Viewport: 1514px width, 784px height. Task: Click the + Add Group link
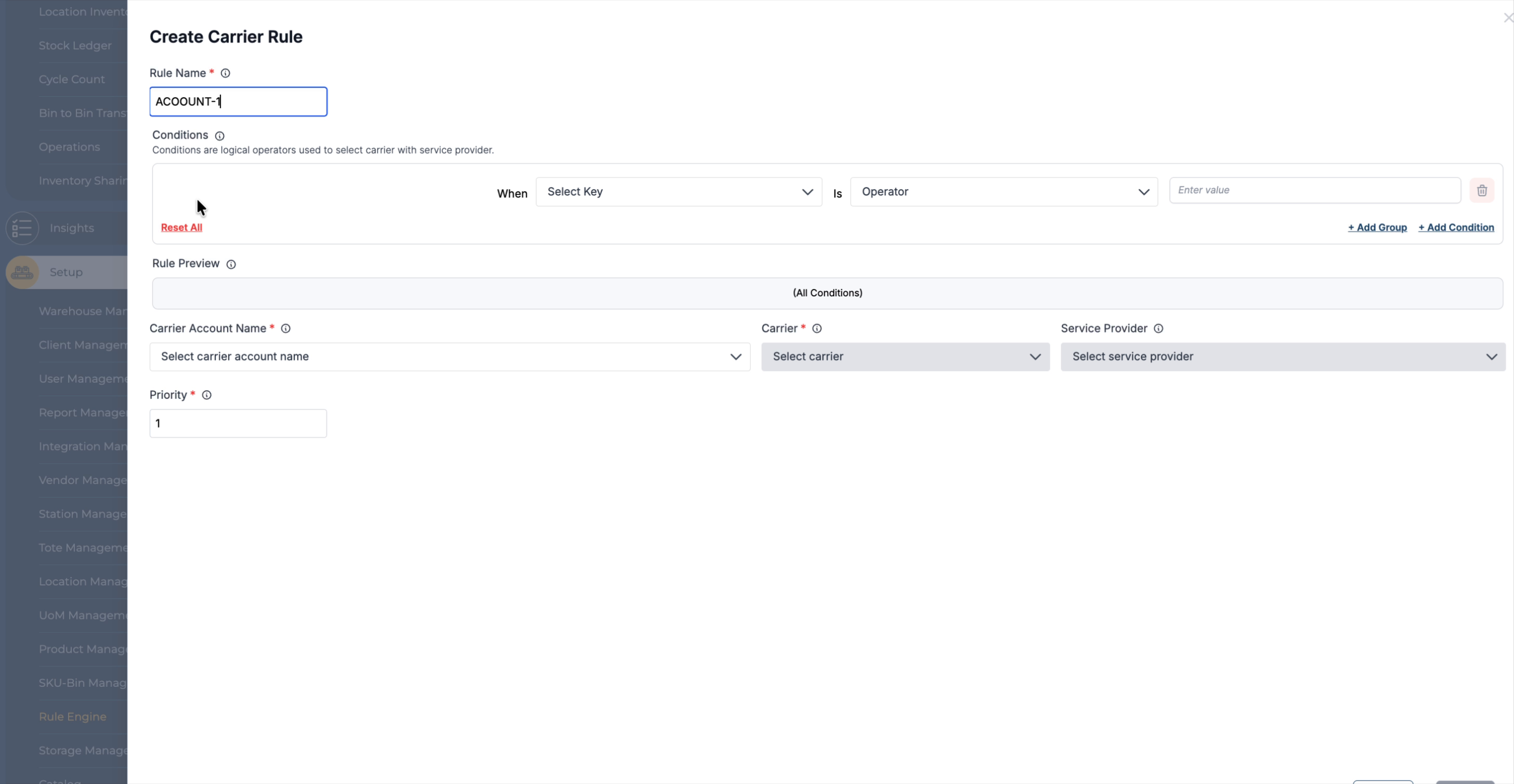coord(1378,227)
